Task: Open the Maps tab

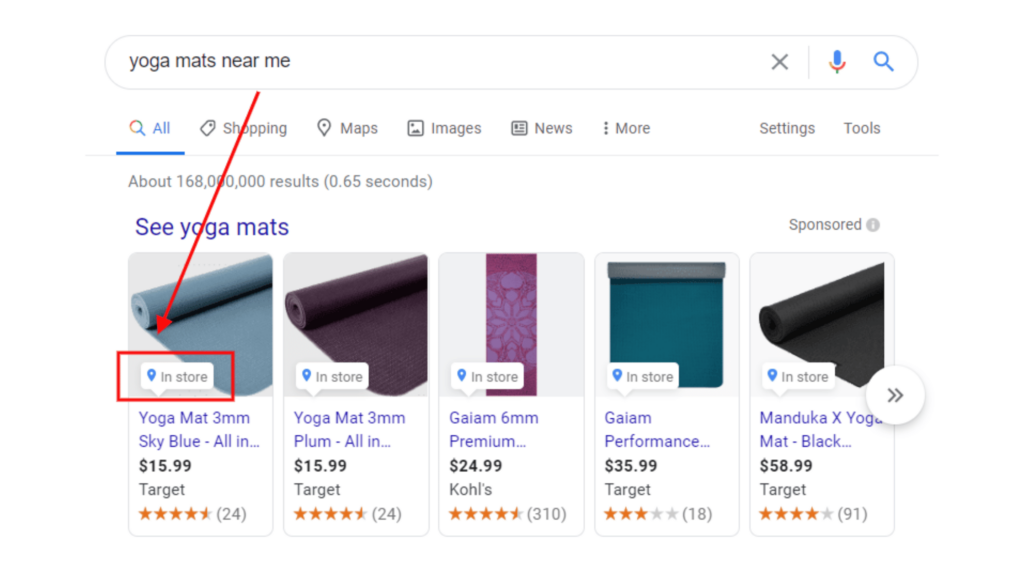Action: point(347,128)
